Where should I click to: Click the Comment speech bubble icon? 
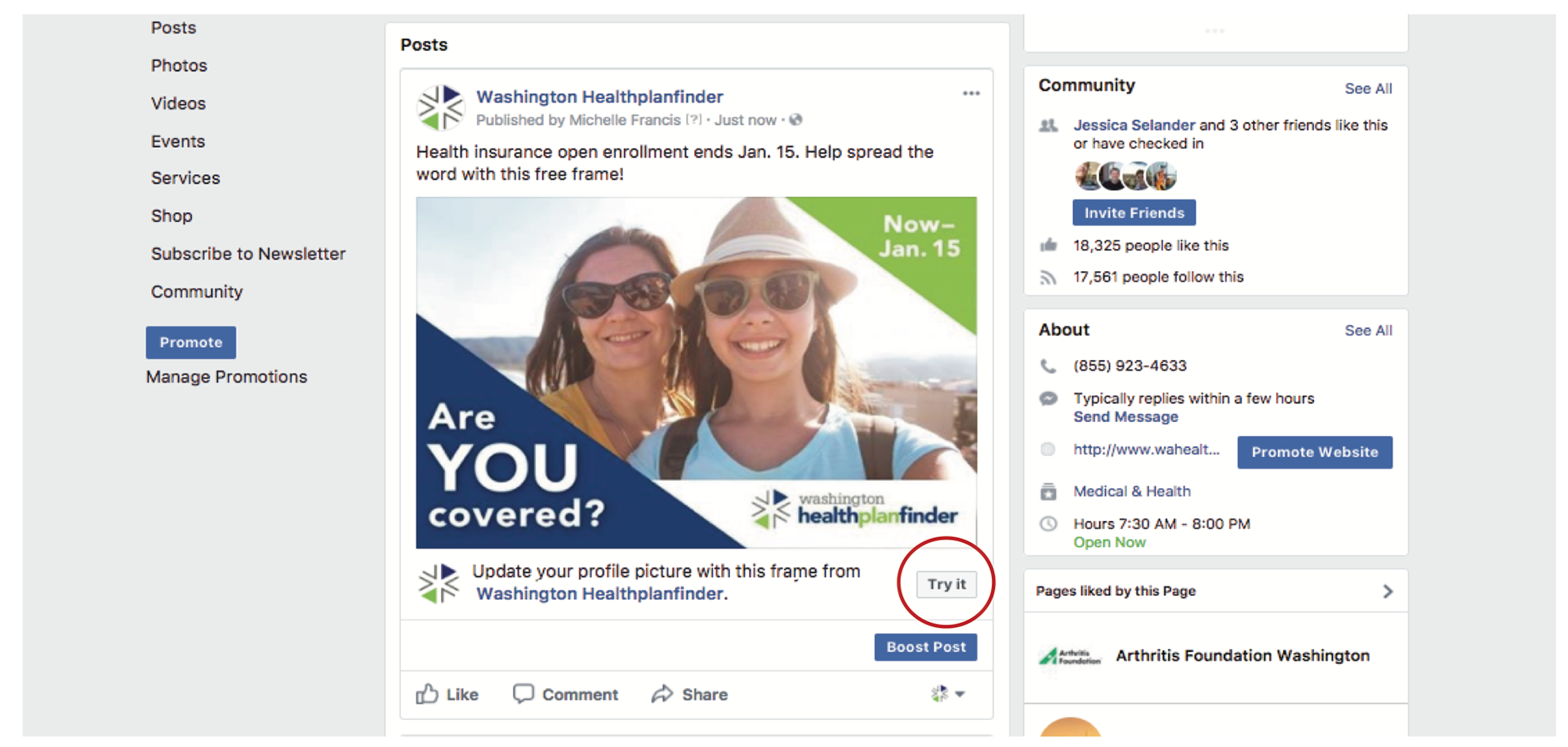(523, 694)
